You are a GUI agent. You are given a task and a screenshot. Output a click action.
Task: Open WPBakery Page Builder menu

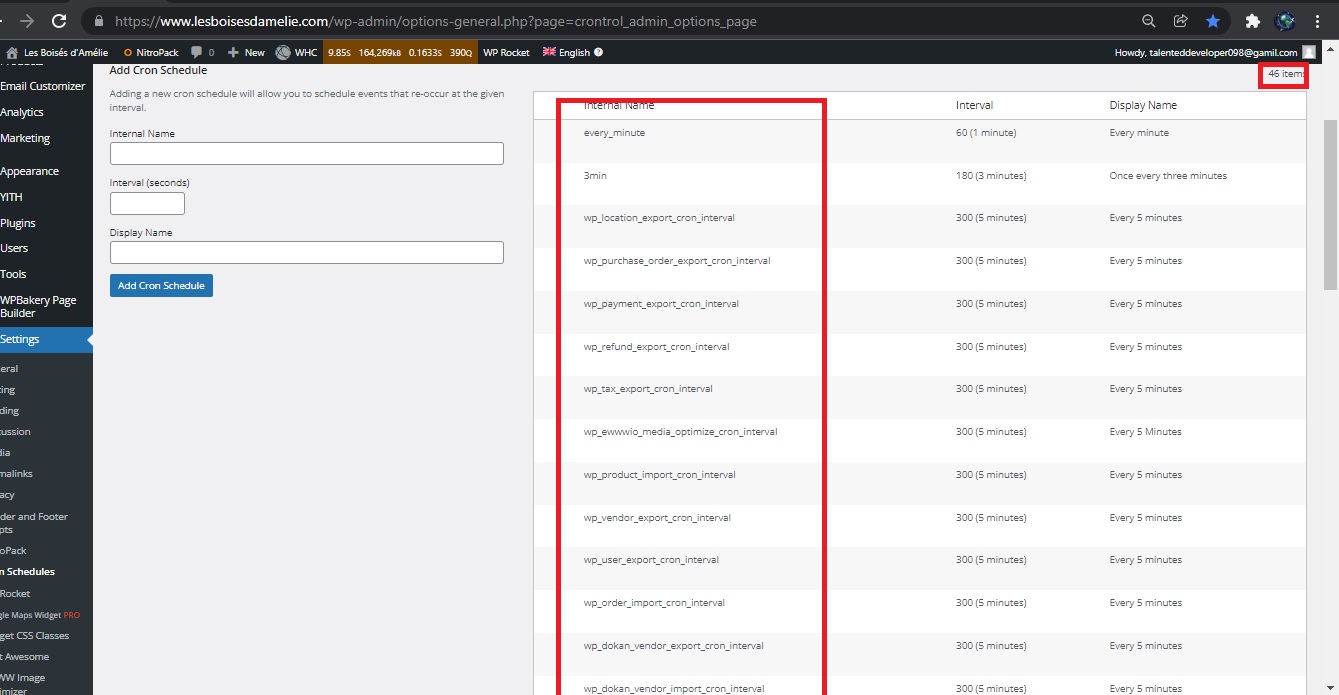coord(38,306)
